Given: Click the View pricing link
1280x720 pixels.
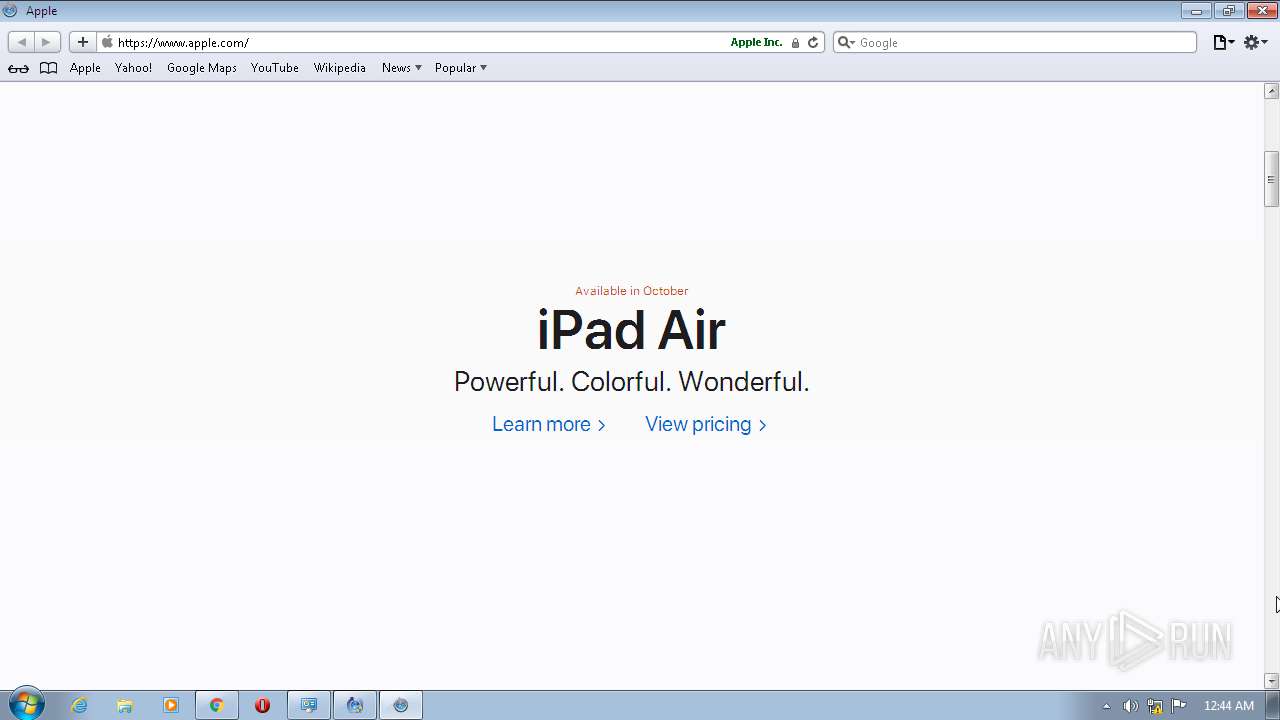Looking at the screenshot, I should (x=706, y=424).
